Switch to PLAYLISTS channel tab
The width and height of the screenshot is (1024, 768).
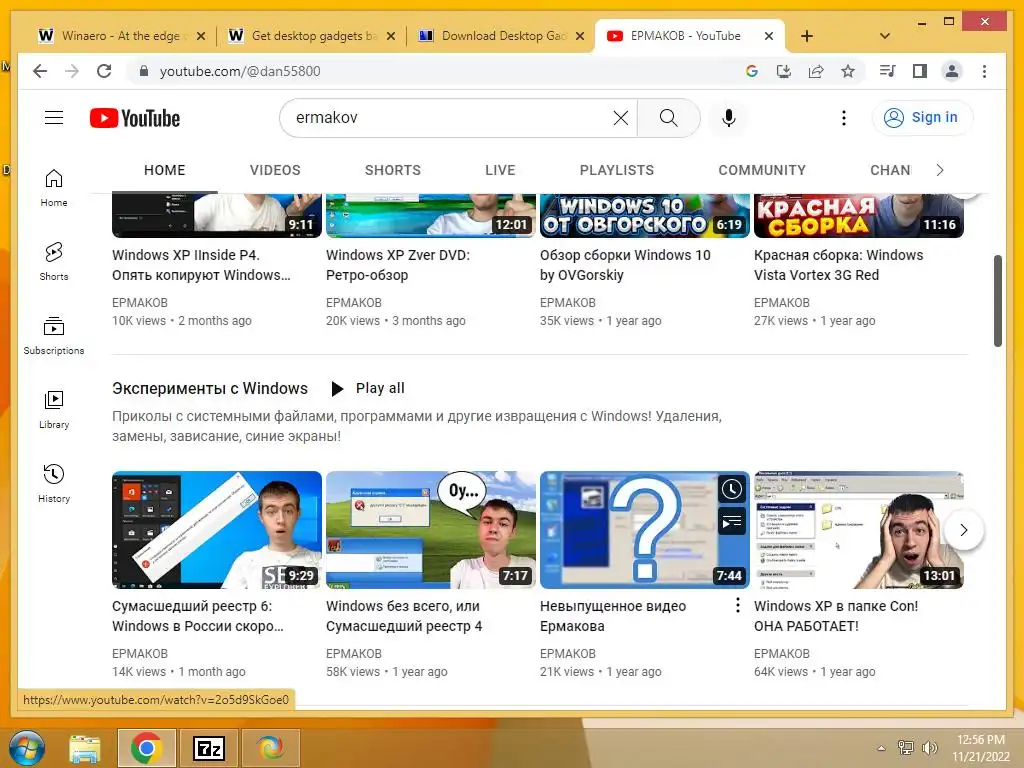point(616,170)
